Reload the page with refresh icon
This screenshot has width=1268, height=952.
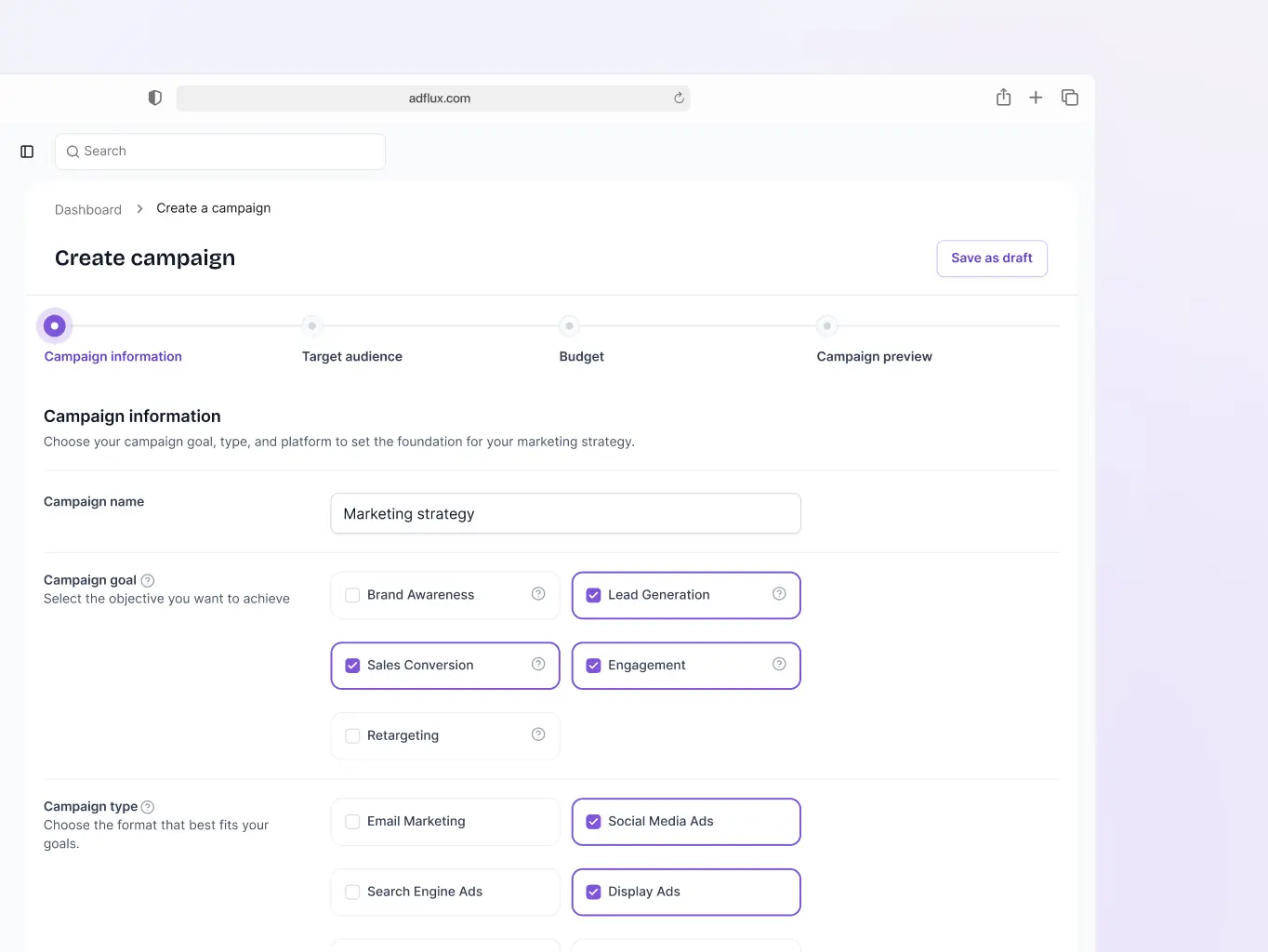(679, 99)
